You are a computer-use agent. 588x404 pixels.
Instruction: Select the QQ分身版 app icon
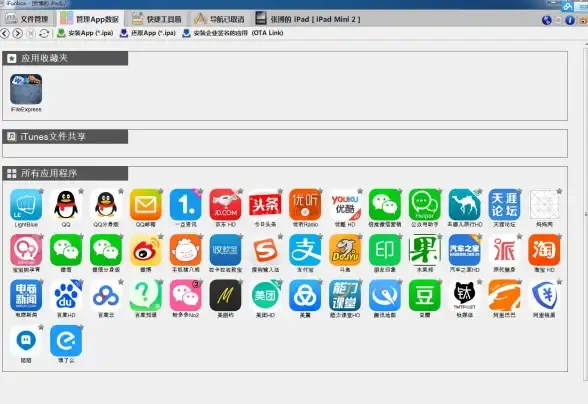[x=106, y=204]
